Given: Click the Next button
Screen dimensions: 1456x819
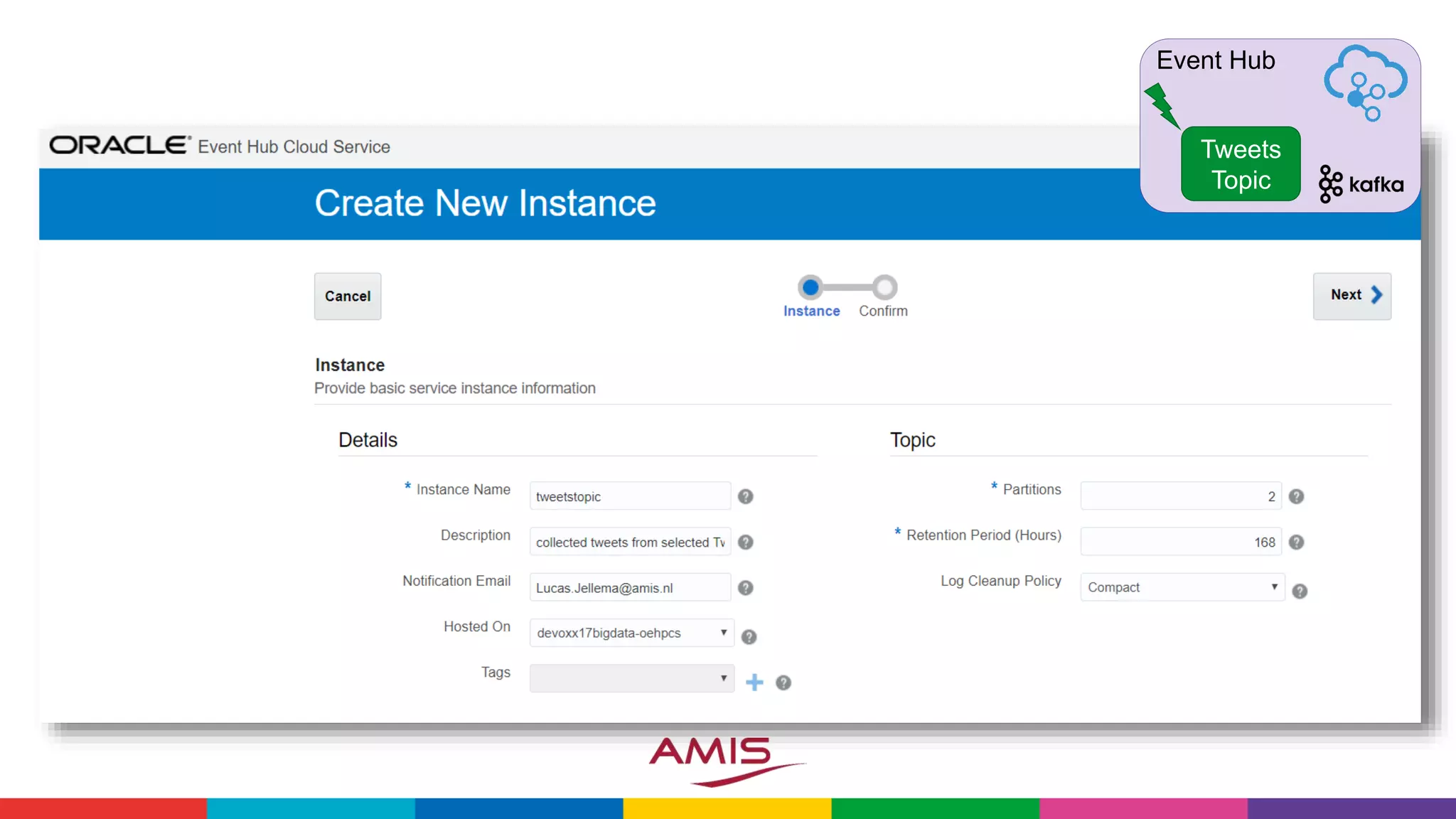Looking at the screenshot, I should pyautogui.click(x=1351, y=296).
